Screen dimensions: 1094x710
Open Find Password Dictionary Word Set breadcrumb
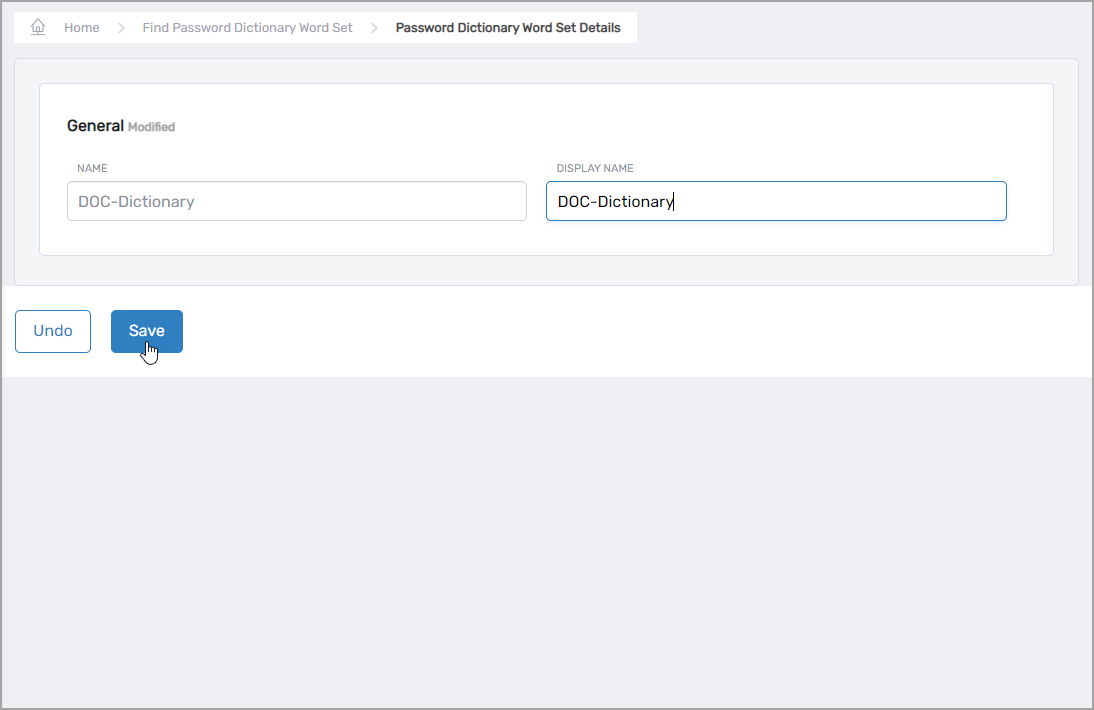[247, 28]
